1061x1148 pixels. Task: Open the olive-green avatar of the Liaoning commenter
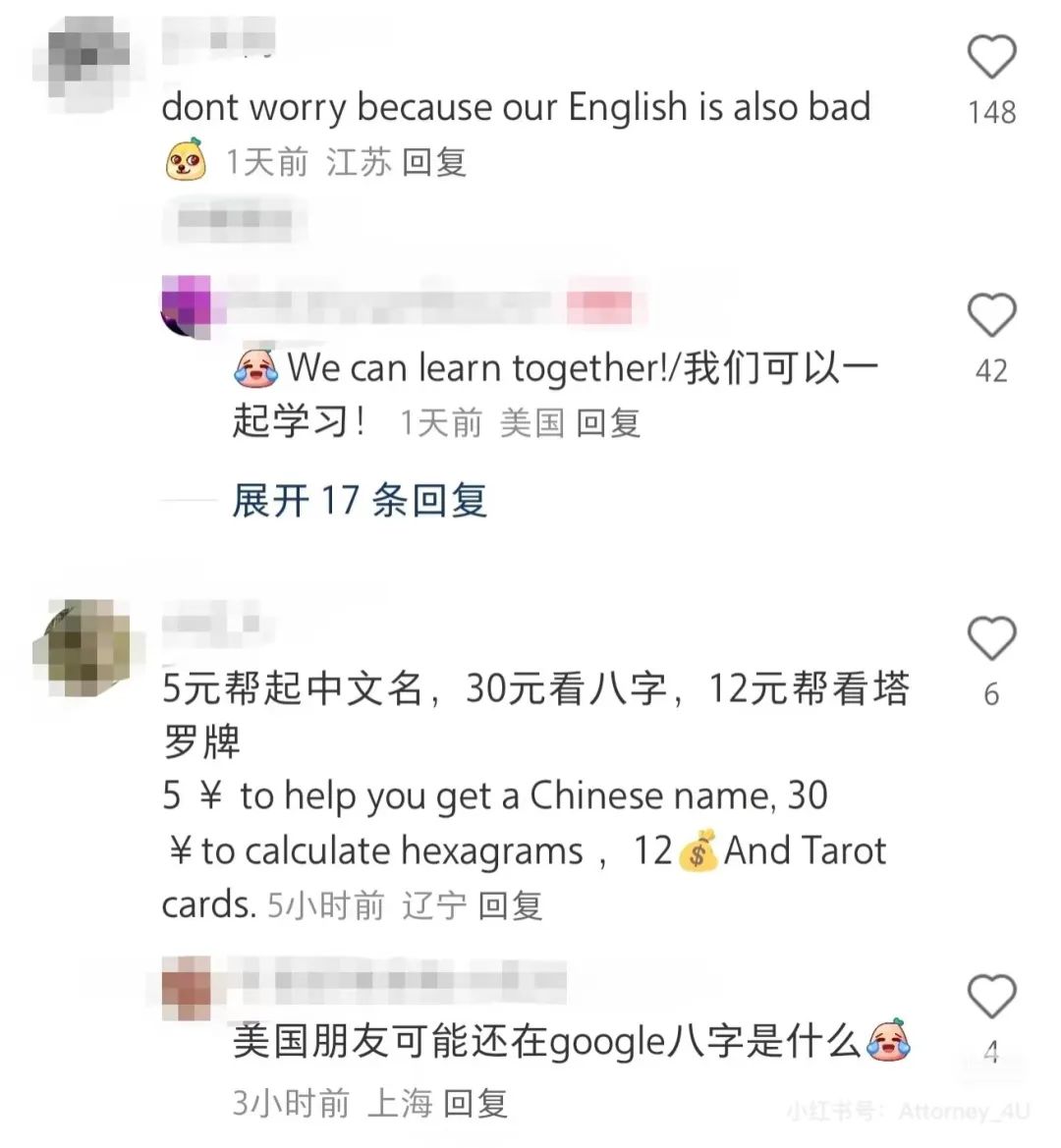[x=84, y=646]
